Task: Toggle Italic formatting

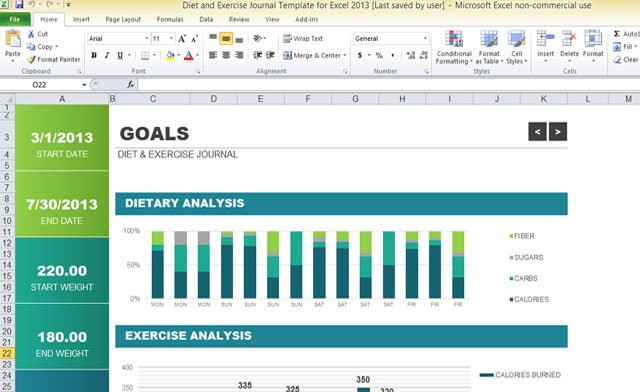Action: (x=107, y=55)
